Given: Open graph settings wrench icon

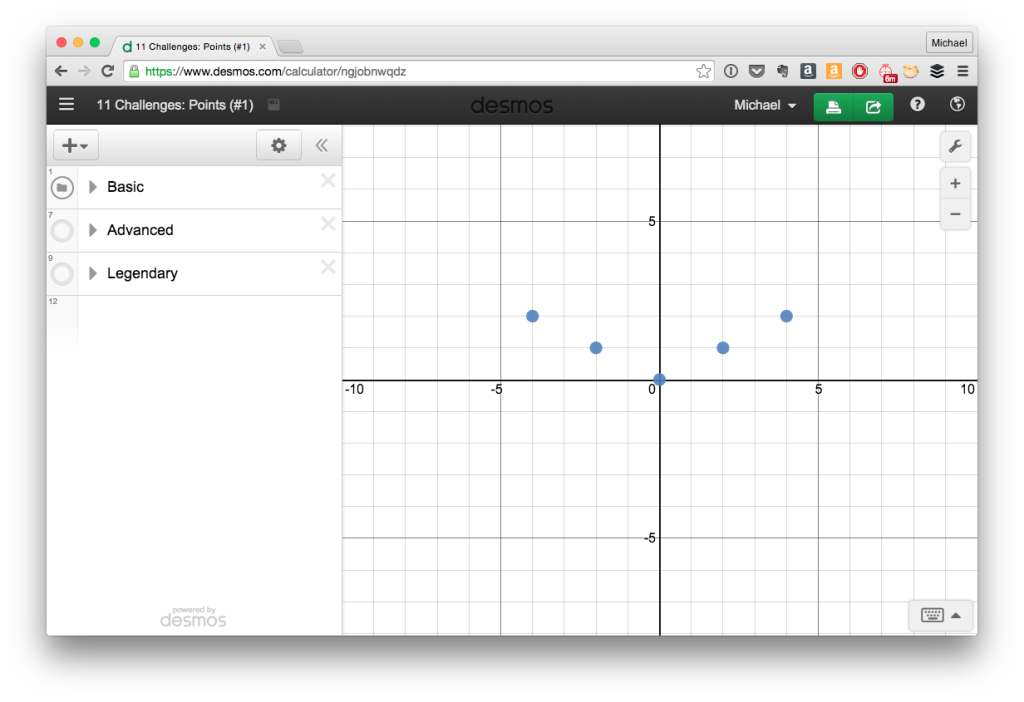Looking at the screenshot, I should pos(954,147).
